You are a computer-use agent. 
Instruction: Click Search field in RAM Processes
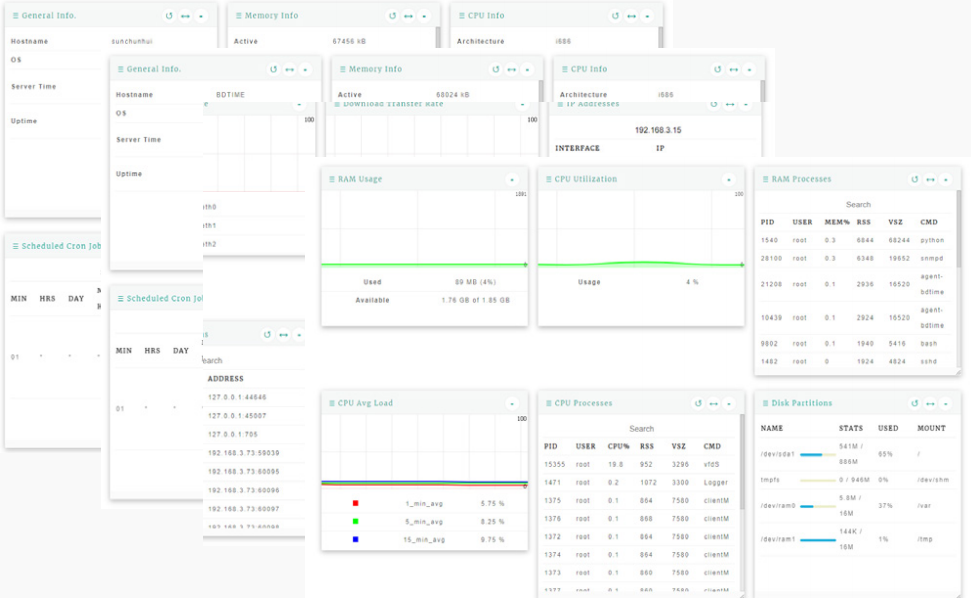tap(857, 204)
